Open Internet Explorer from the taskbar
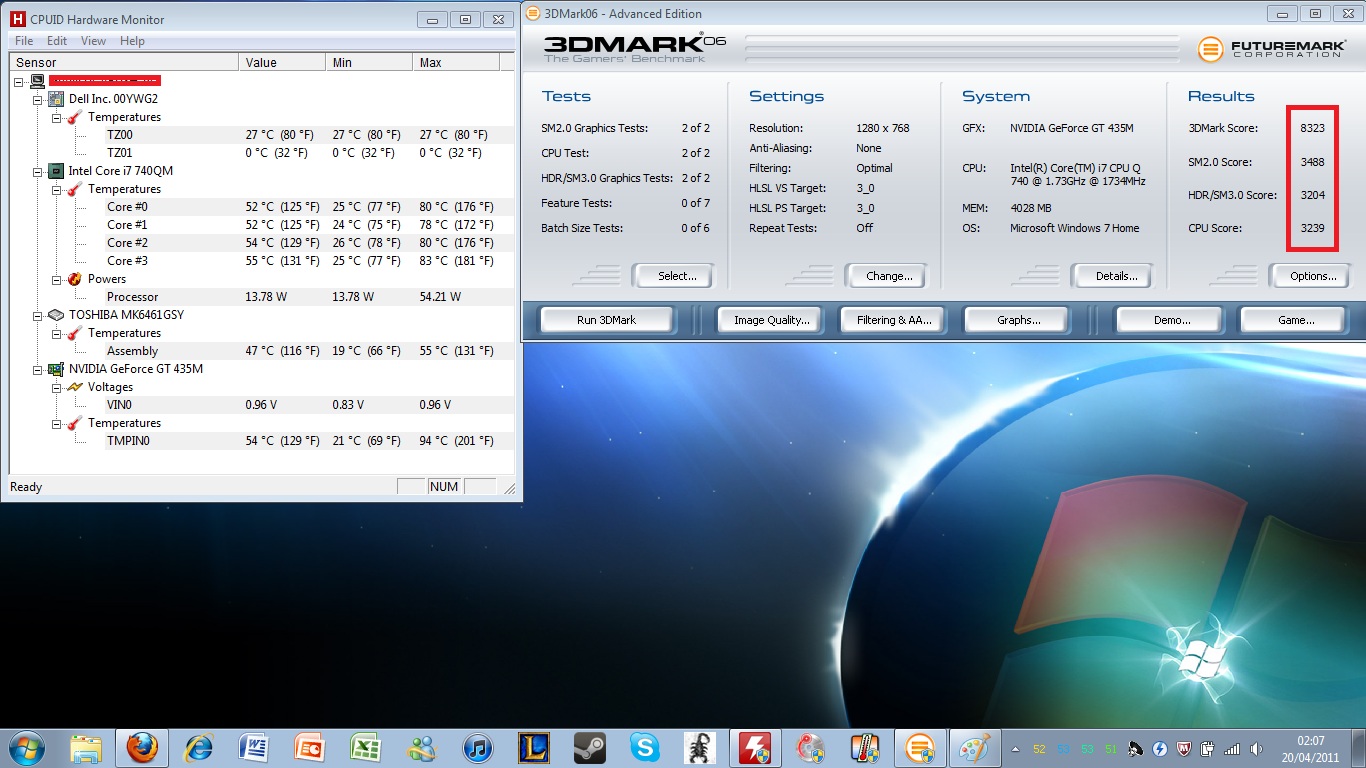The width and height of the screenshot is (1366, 768). tap(199, 747)
